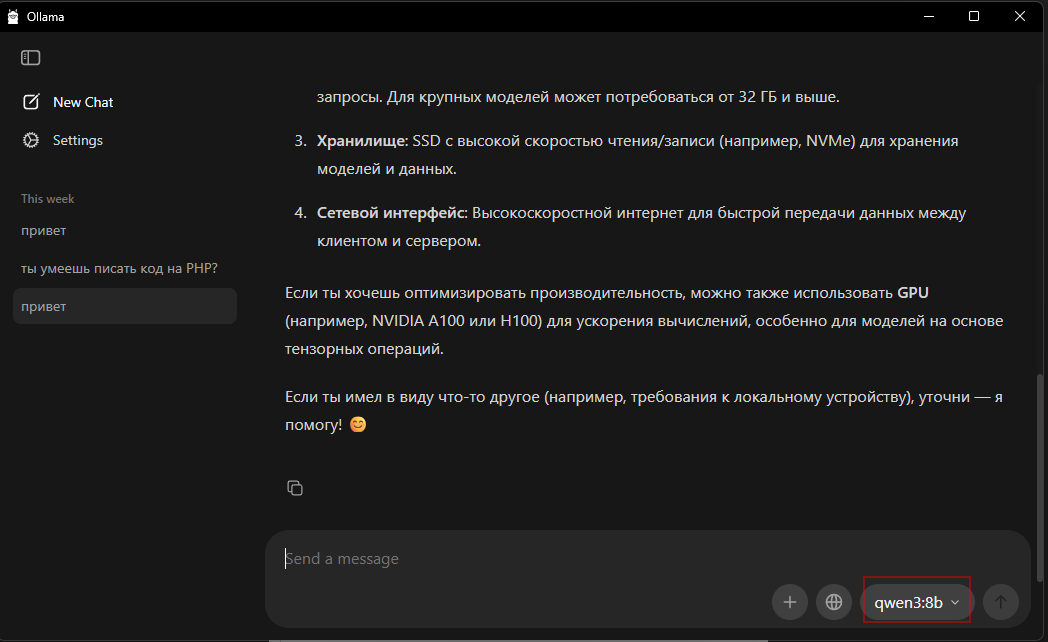1048x642 pixels.
Task: Open "ты умеешь писать код на PHP?" chat
Action: point(119,269)
